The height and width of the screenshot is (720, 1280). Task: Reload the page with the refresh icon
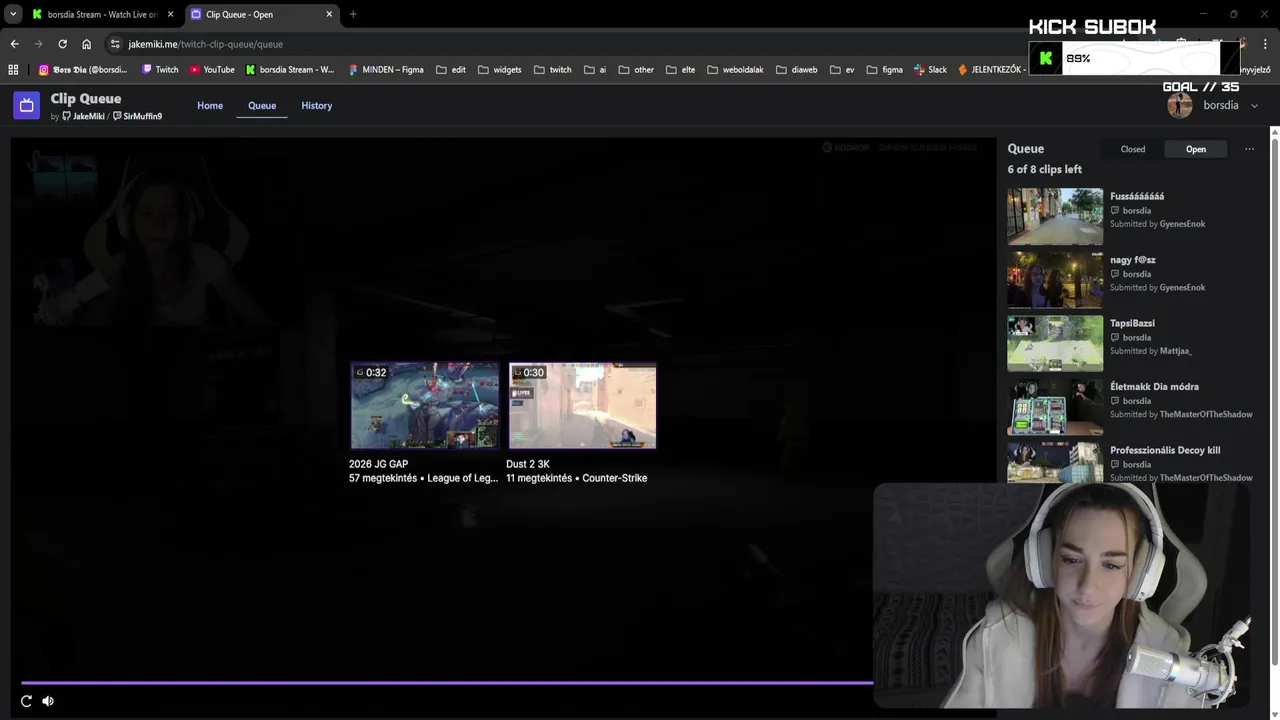62,44
